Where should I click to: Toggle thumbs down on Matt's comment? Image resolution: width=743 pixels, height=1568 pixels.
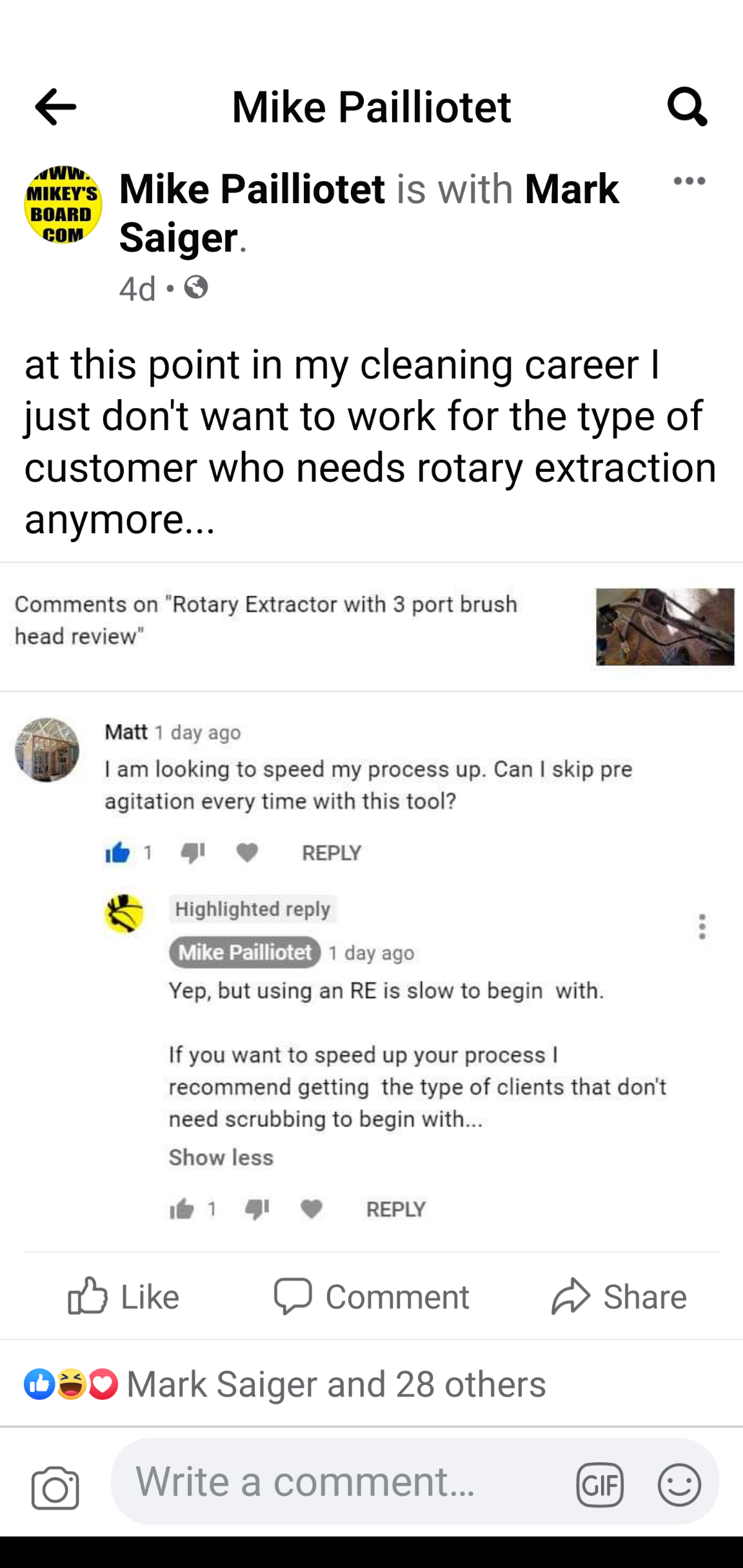tap(192, 853)
